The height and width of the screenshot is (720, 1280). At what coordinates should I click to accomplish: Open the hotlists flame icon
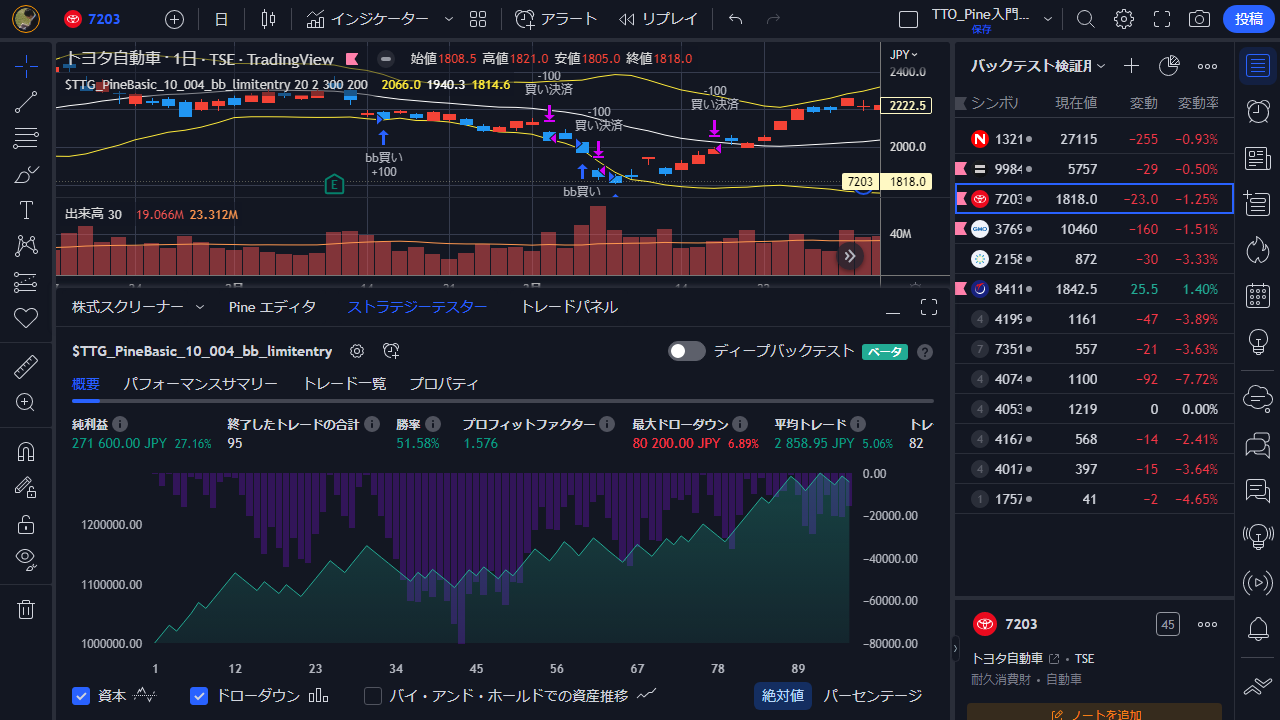pyautogui.click(x=1258, y=250)
